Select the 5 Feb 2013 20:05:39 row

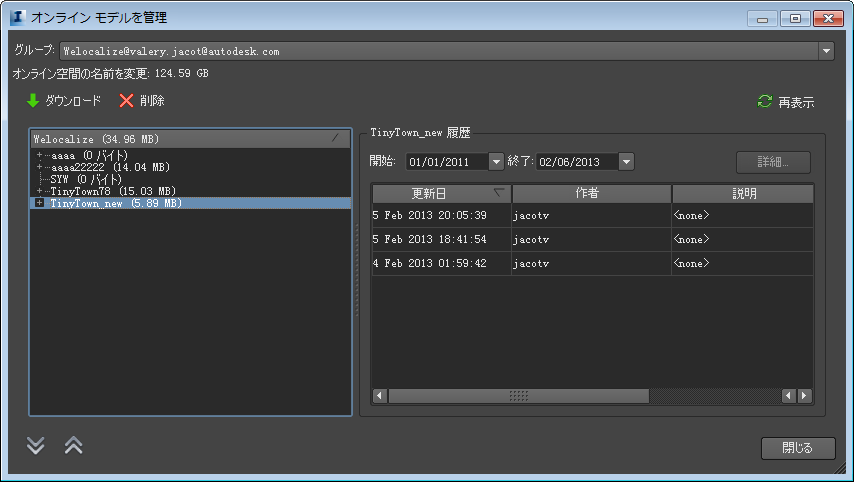pyautogui.click(x=593, y=215)
